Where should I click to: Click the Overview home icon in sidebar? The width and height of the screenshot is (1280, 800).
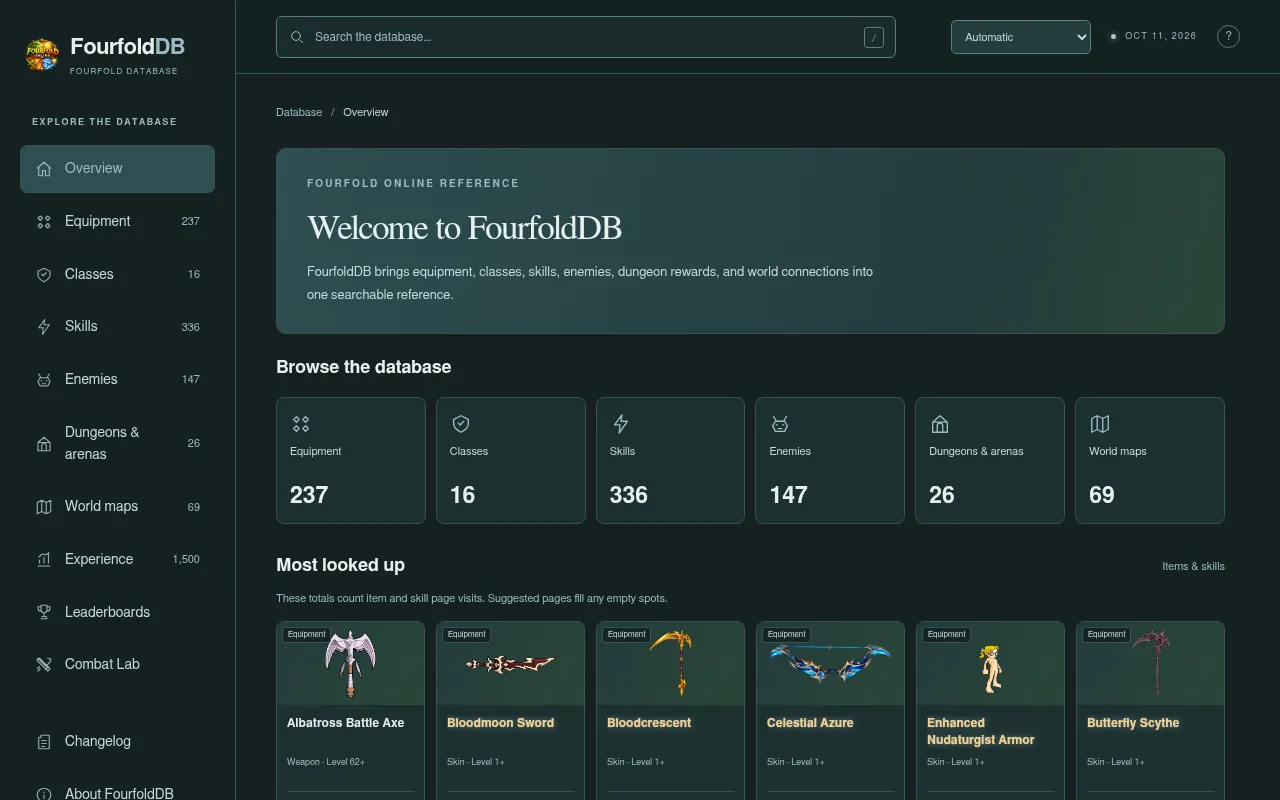tap(44, 169)
